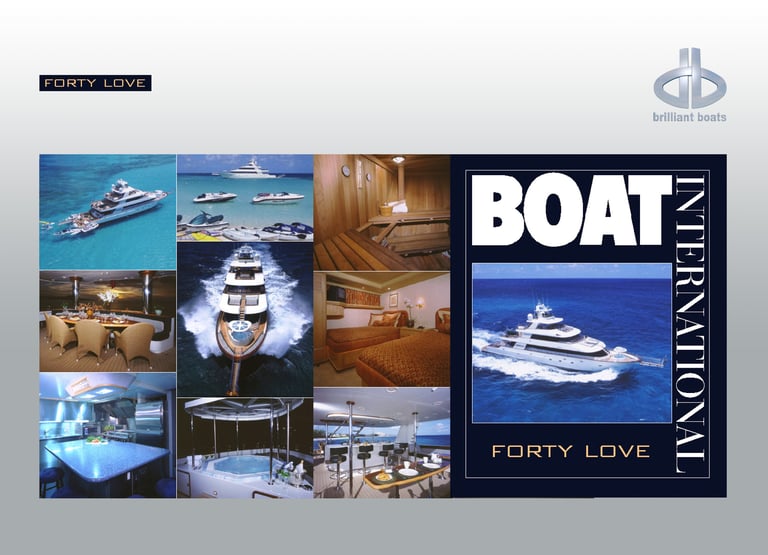View the bedroom cabin with orange beds photo
This screenshot has width=768, height=555.
coord(382,329)
